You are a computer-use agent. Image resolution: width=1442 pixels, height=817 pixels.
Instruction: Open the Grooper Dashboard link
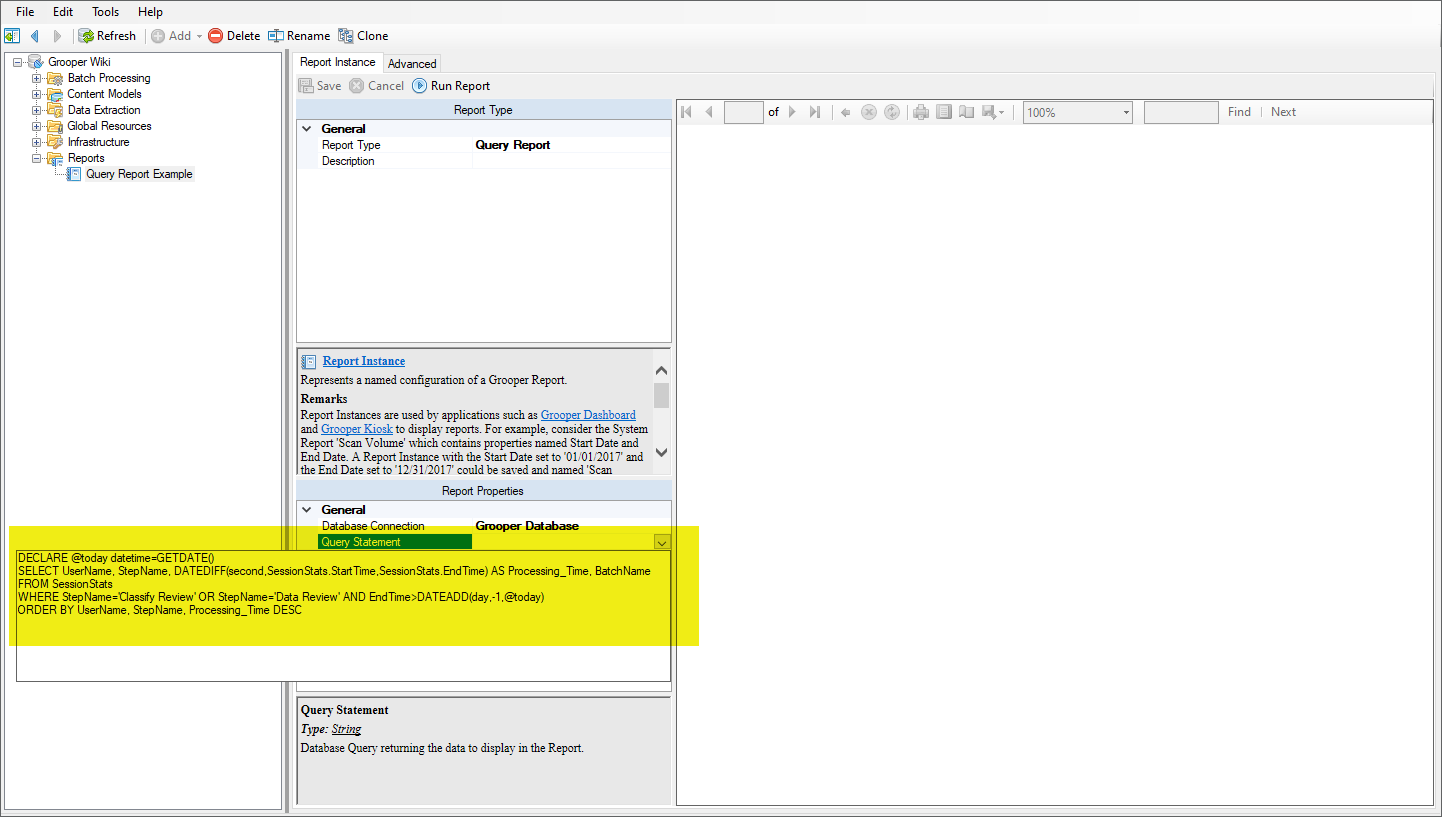point(588,415)
